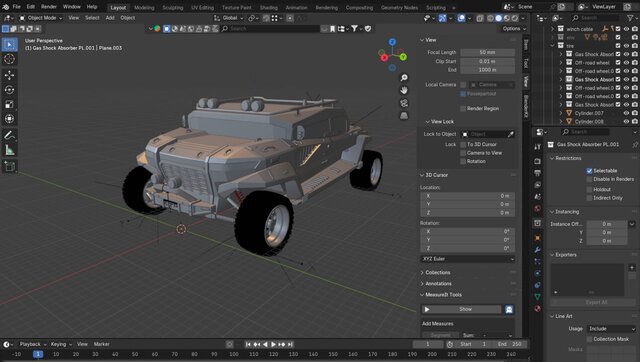Enable the Disable in Renders checkbox
This screenshot has height=362, width=640.
(x=589, y=179)
